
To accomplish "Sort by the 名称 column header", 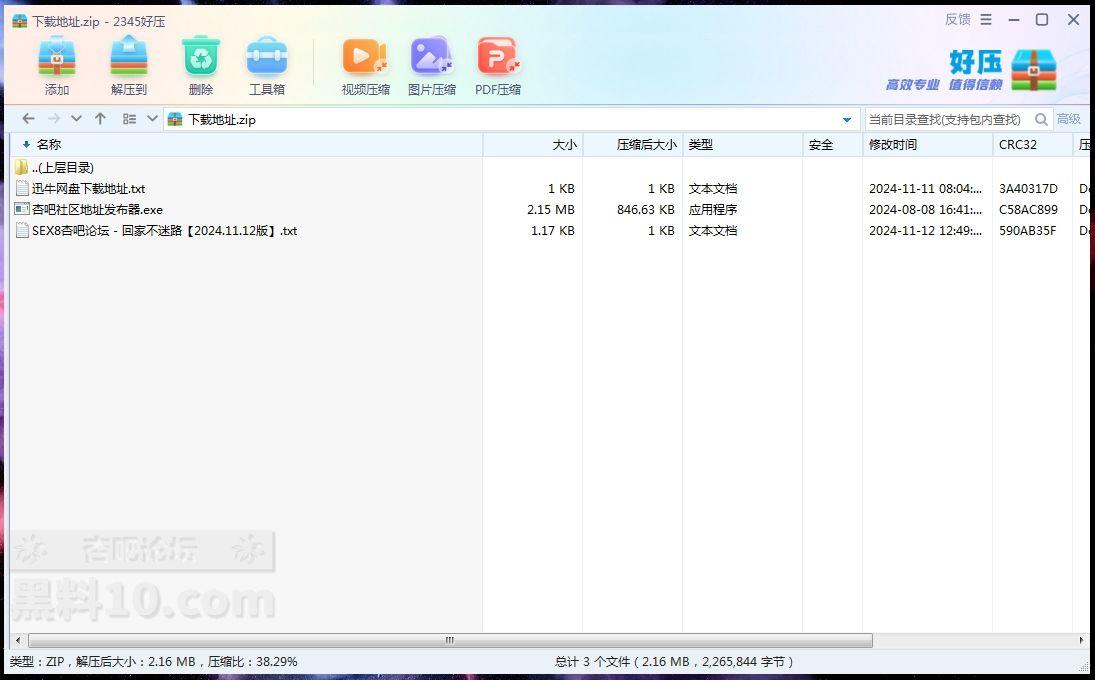I will coord(245,145).
